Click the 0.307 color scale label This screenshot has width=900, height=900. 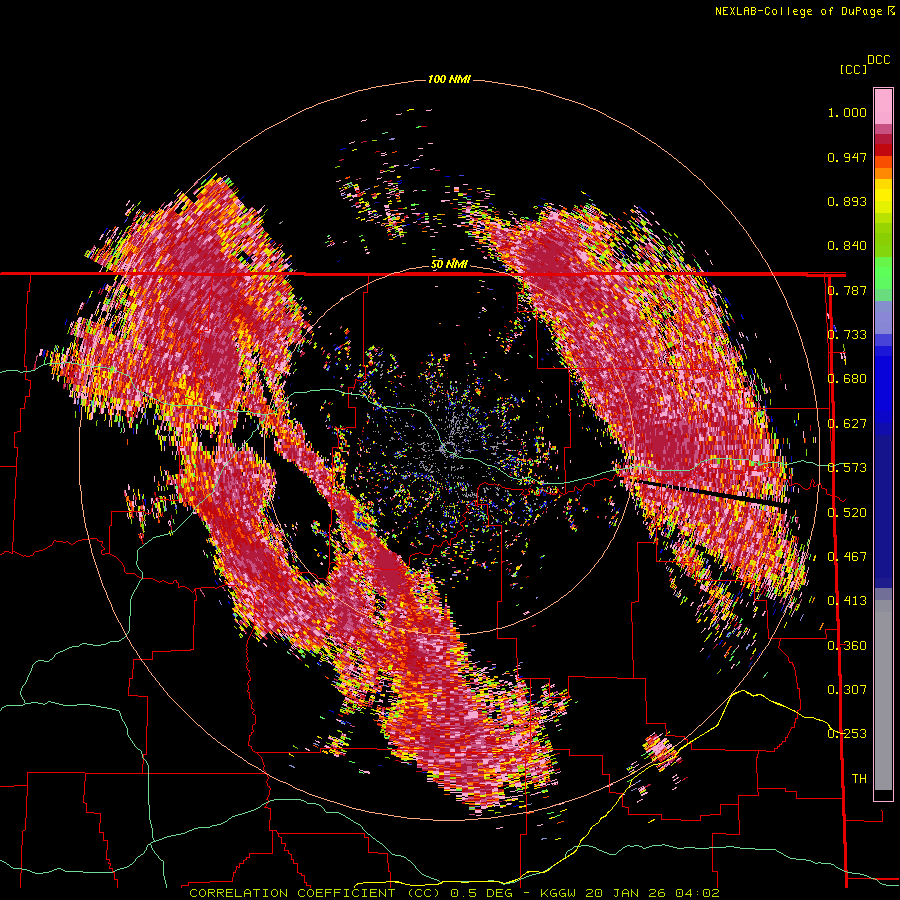pyautogui.click(x=847, y=690)
